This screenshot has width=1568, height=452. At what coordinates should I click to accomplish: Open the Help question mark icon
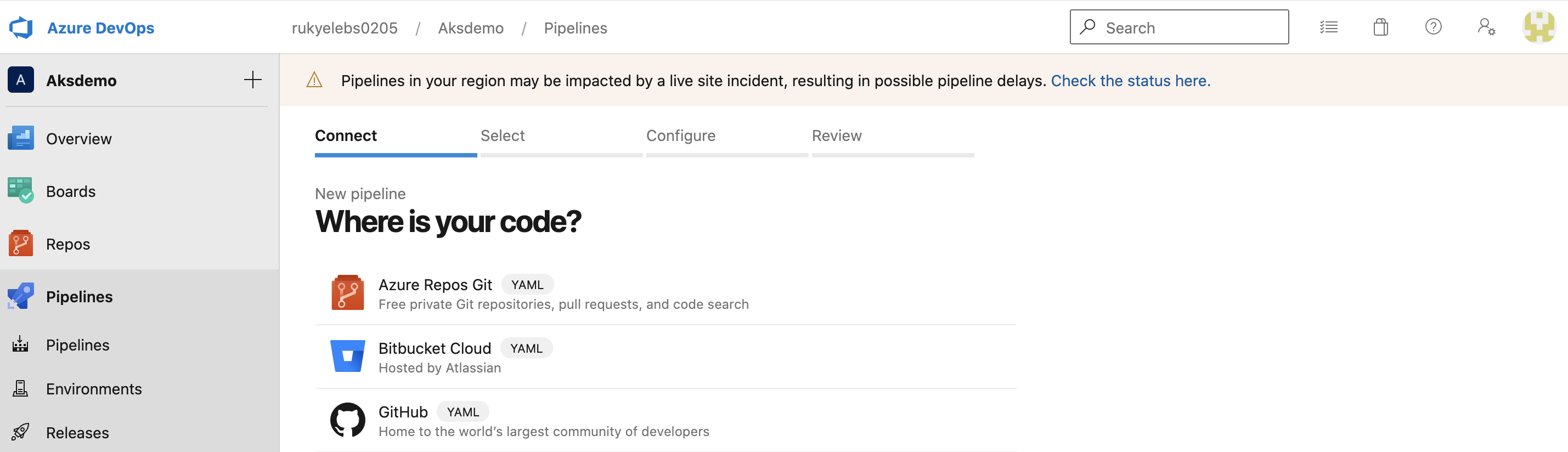1433,27
